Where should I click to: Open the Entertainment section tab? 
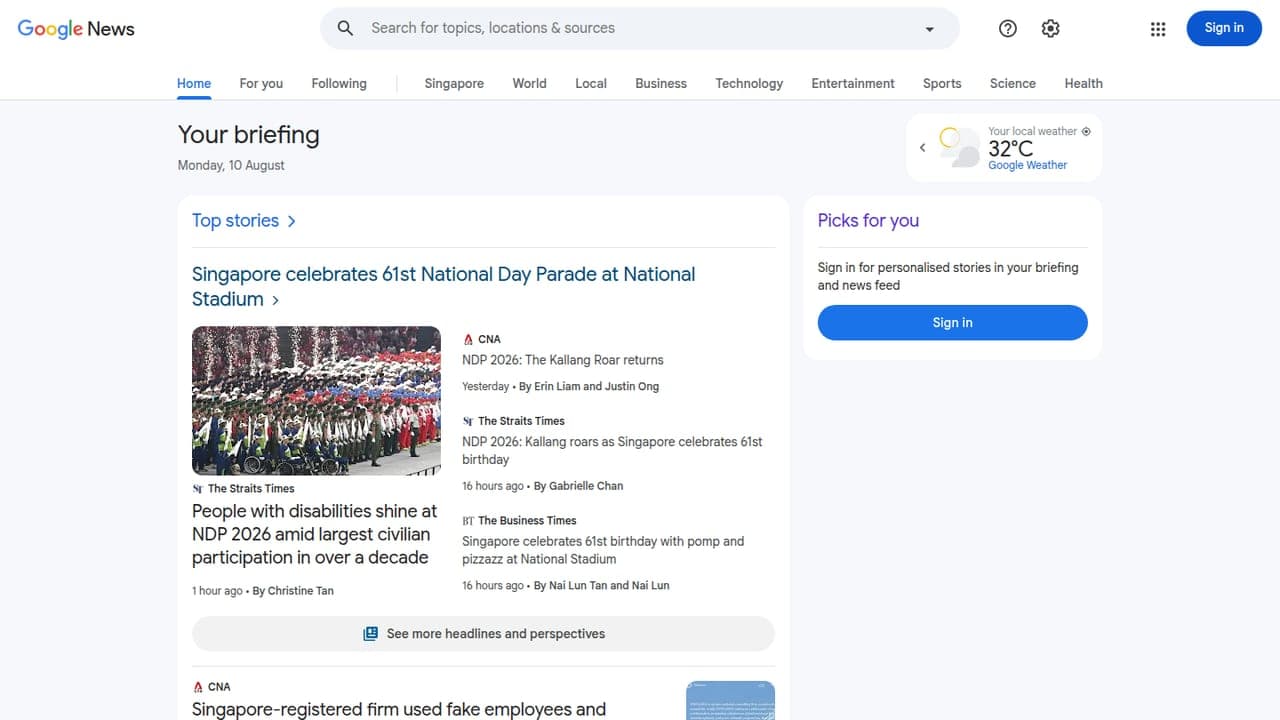853,83
